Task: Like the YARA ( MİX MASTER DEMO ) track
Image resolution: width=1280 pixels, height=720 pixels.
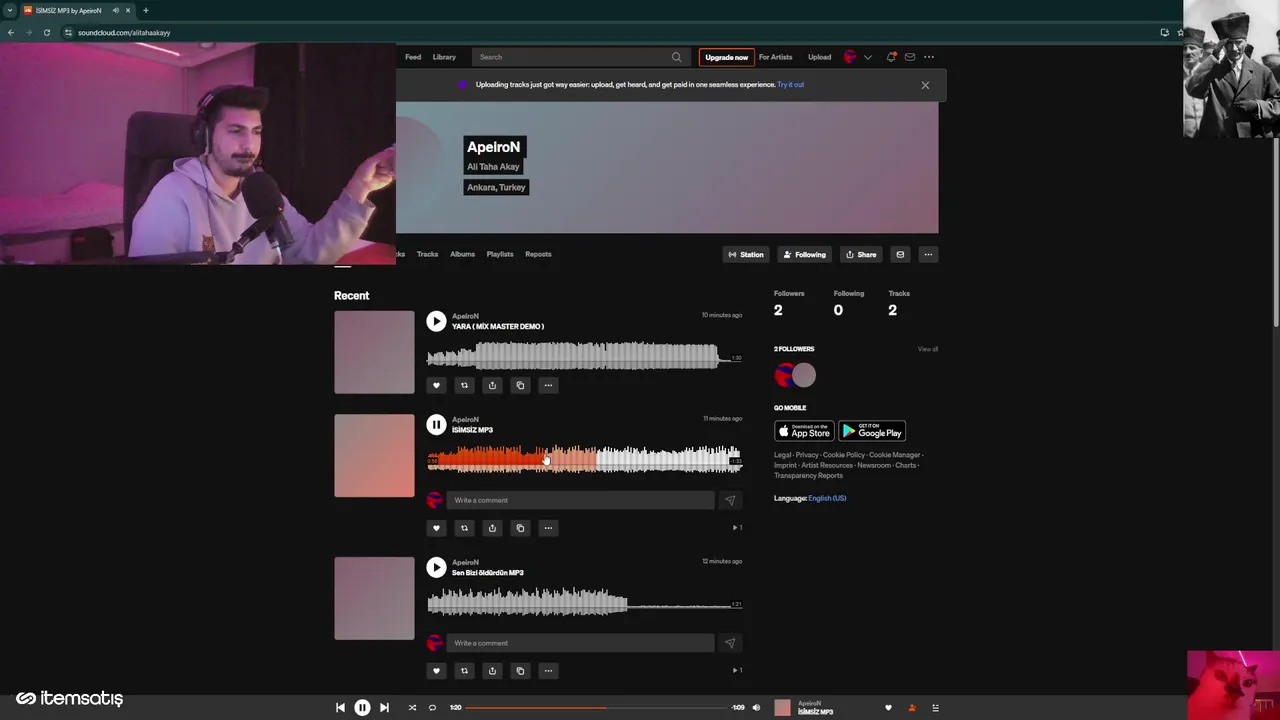Action: point(436,385)
